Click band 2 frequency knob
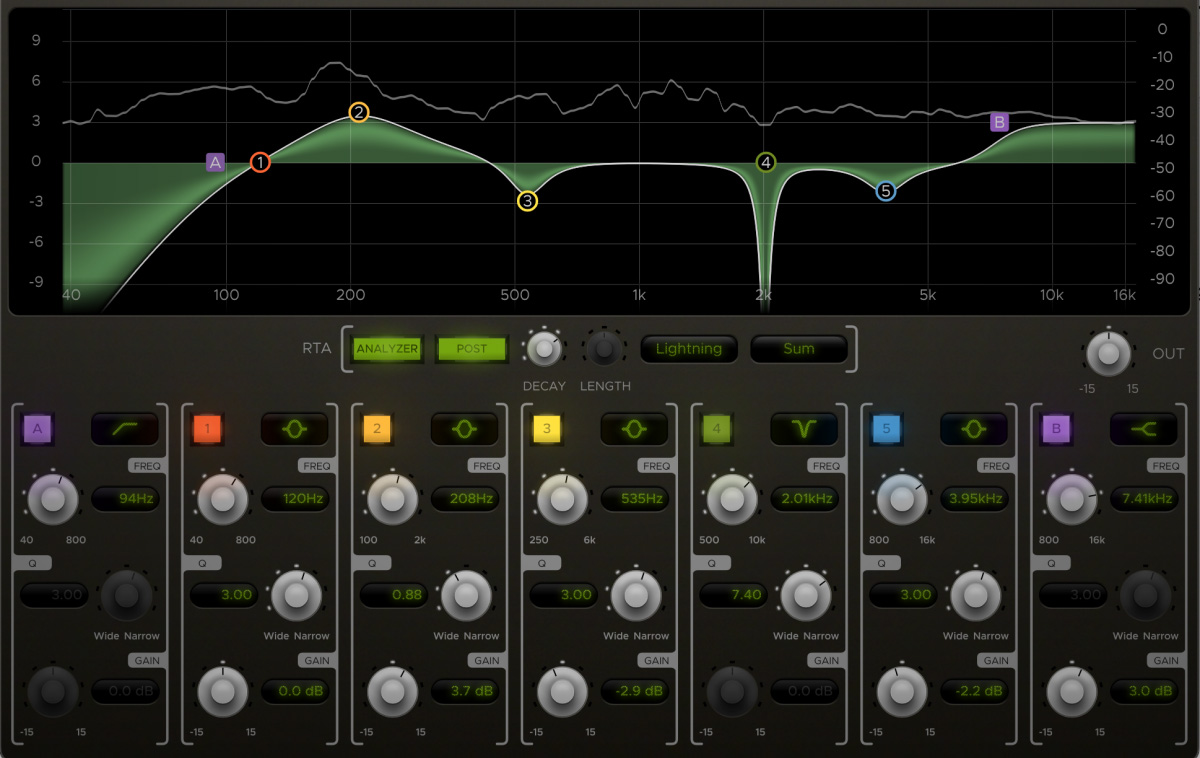 (393, 499)
